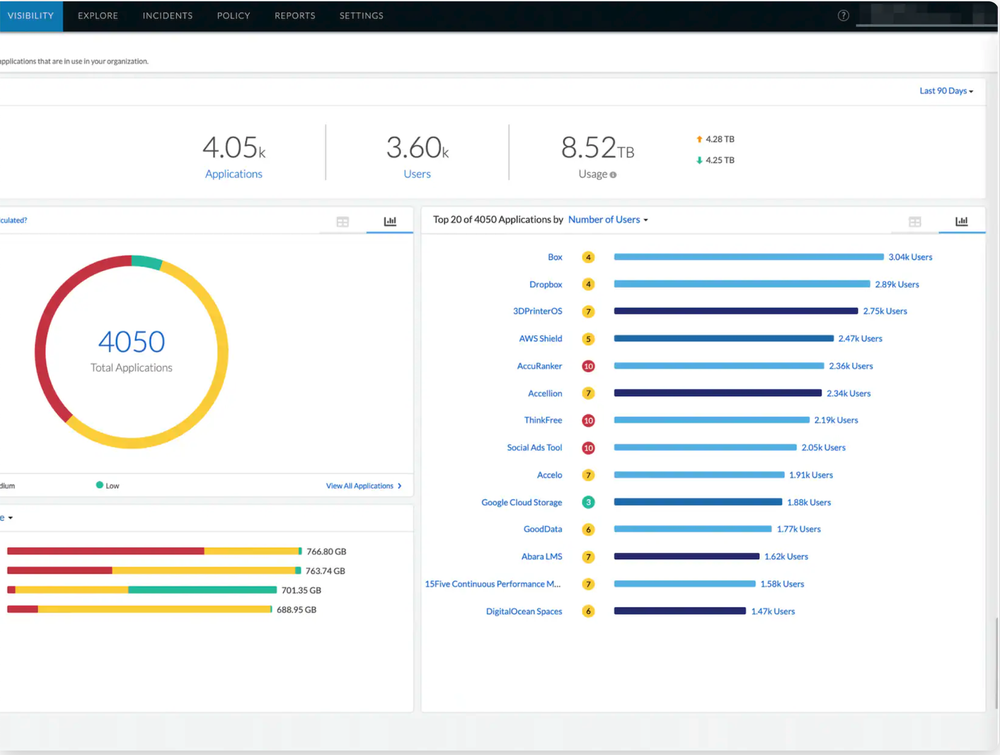Click AWS Shield risk score badge 5
Screen dimensions: 1000x755
click(588, 339)
